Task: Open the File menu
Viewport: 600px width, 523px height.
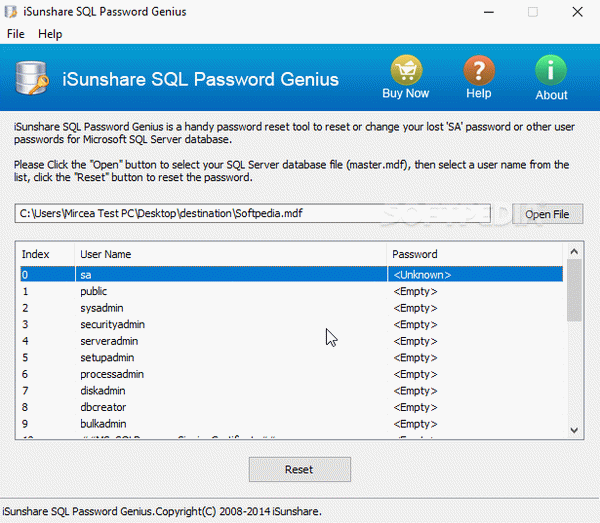Action: click(x=16, y=34)
